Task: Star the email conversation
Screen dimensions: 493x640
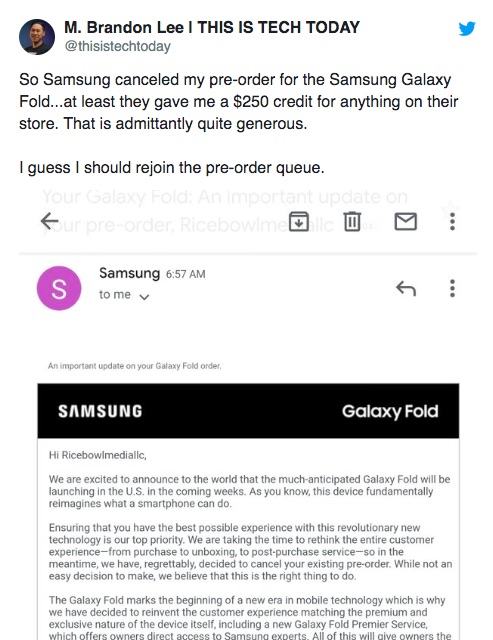Action: pos(451,210)
